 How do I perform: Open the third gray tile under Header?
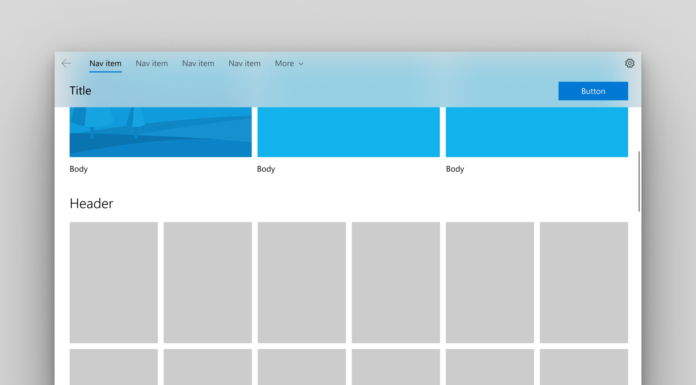[x=302, y=282]
